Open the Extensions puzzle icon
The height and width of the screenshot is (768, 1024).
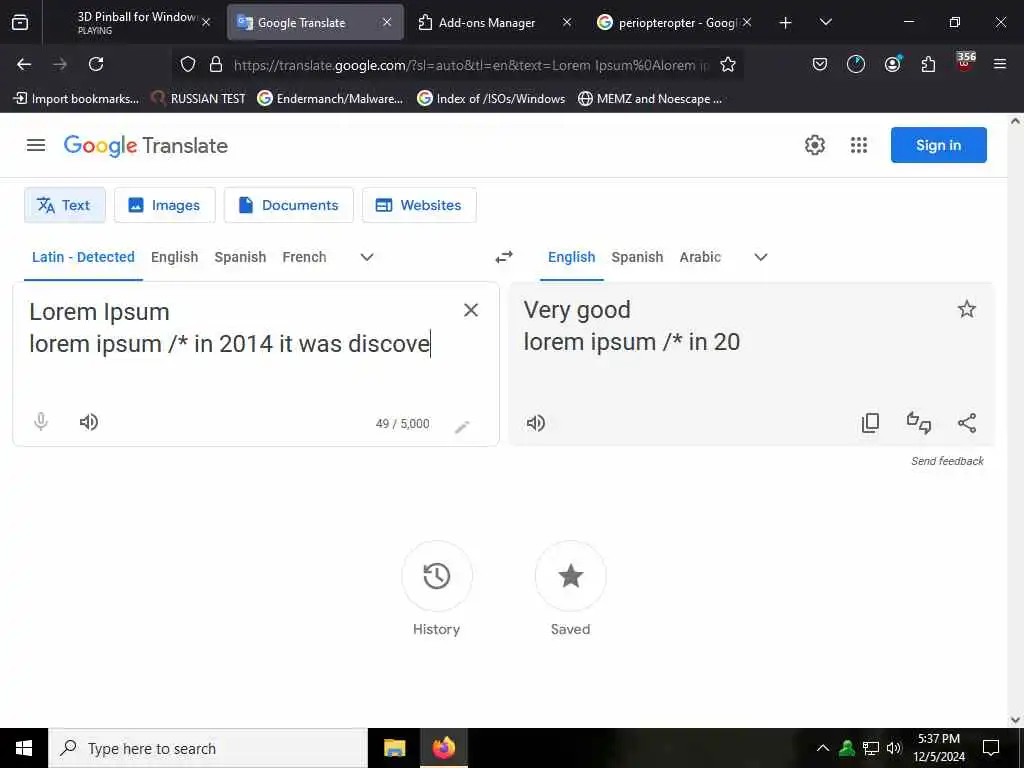[x=928, y=64]
